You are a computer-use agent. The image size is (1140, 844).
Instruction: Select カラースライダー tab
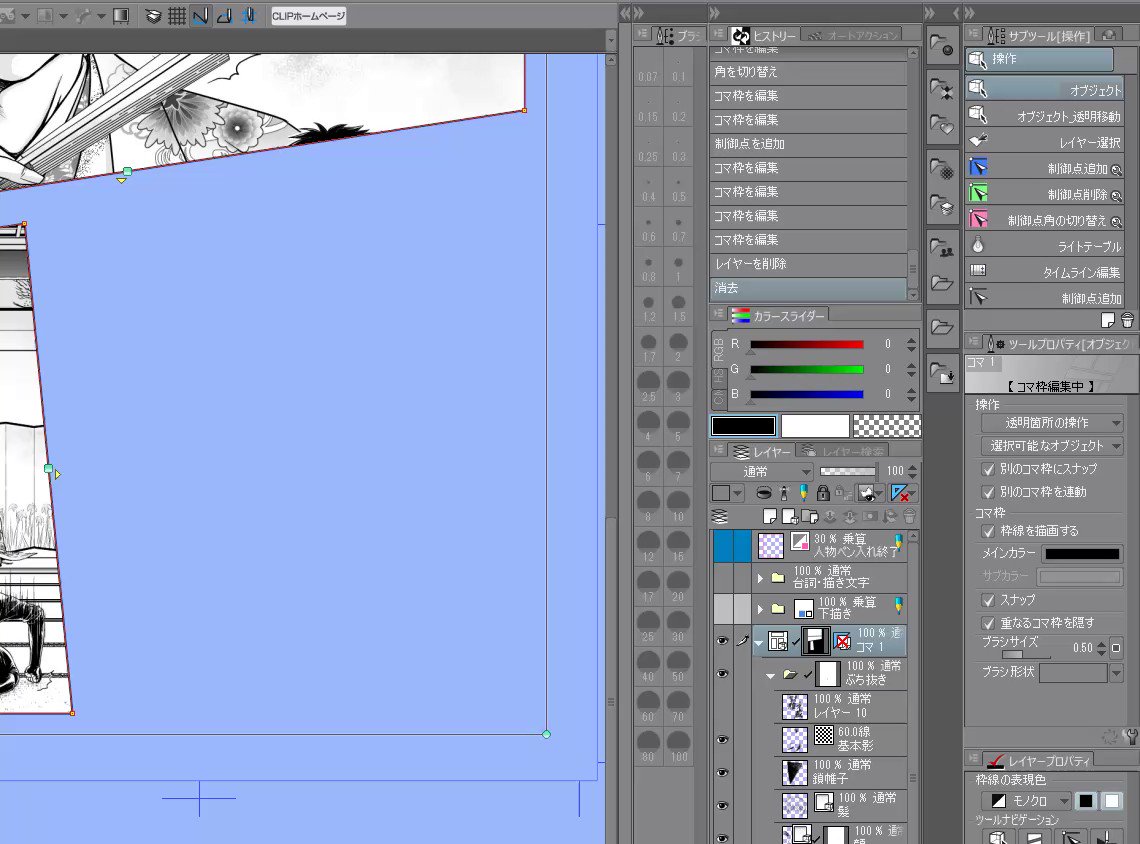click(x=779, y=316)
